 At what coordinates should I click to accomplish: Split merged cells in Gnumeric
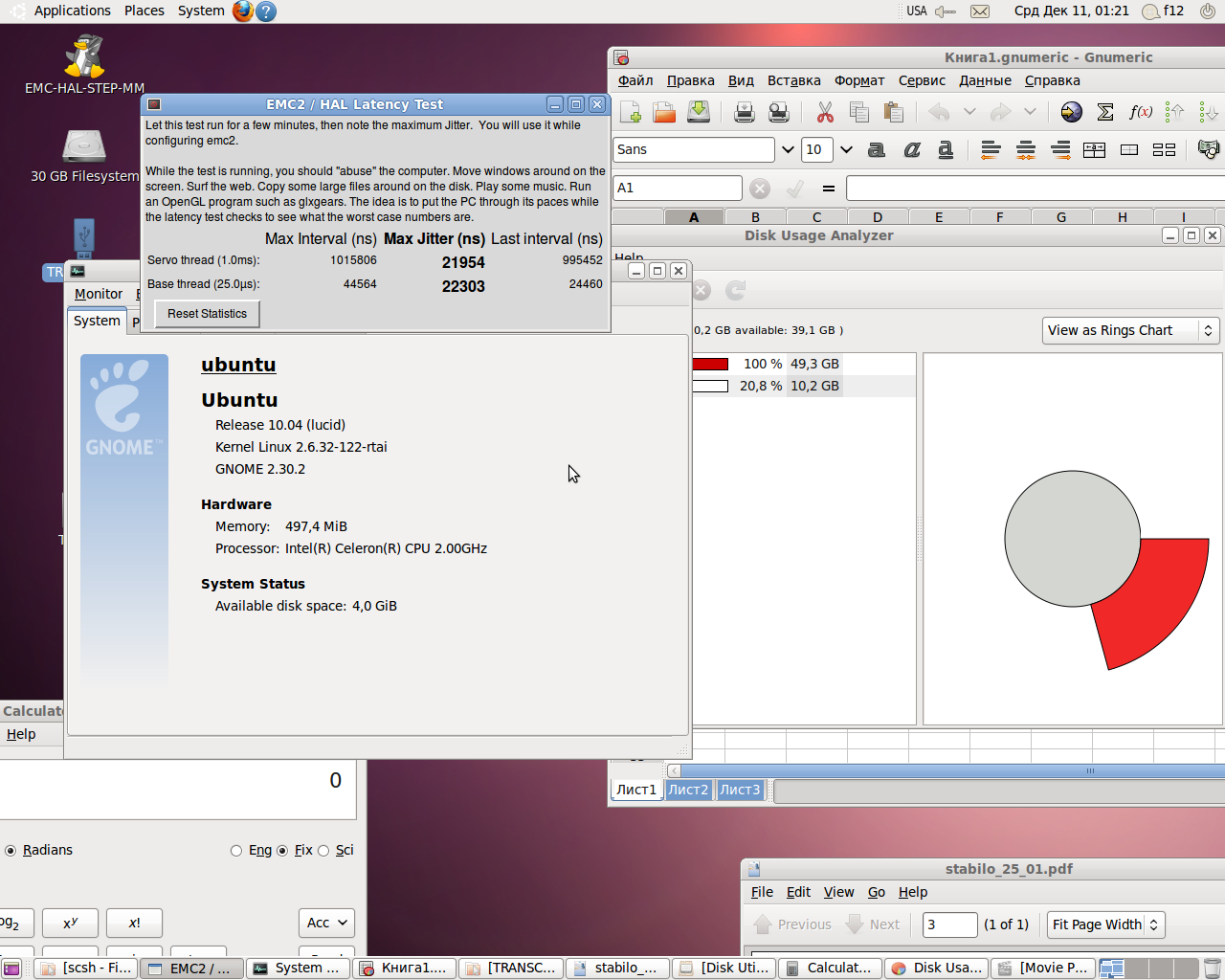pyautogui.click(x=1164, y=149)
